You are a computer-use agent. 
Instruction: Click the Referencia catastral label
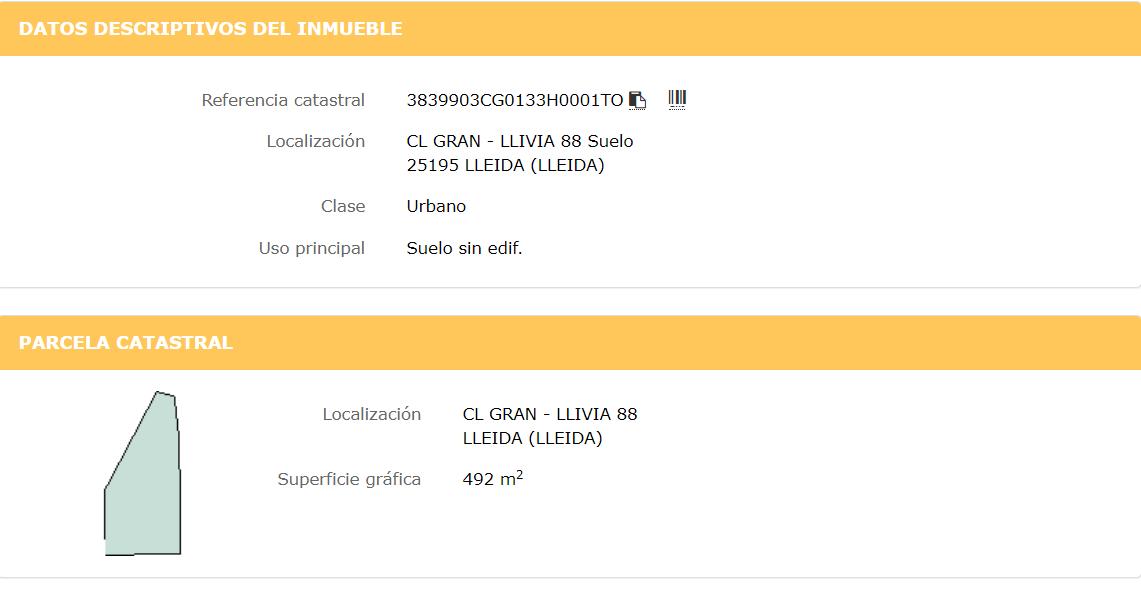click(x=283, y=100)
